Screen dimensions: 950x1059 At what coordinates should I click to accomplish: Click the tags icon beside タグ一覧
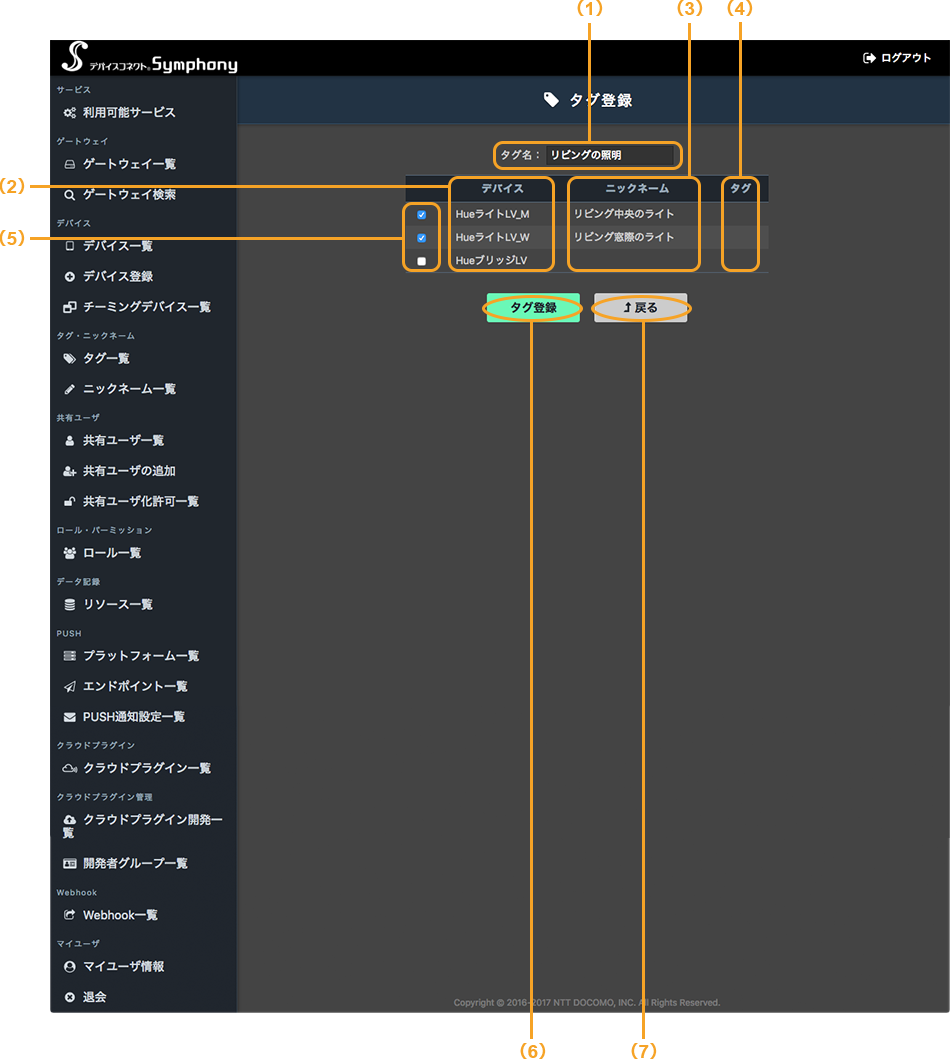(x=70, y=359)
